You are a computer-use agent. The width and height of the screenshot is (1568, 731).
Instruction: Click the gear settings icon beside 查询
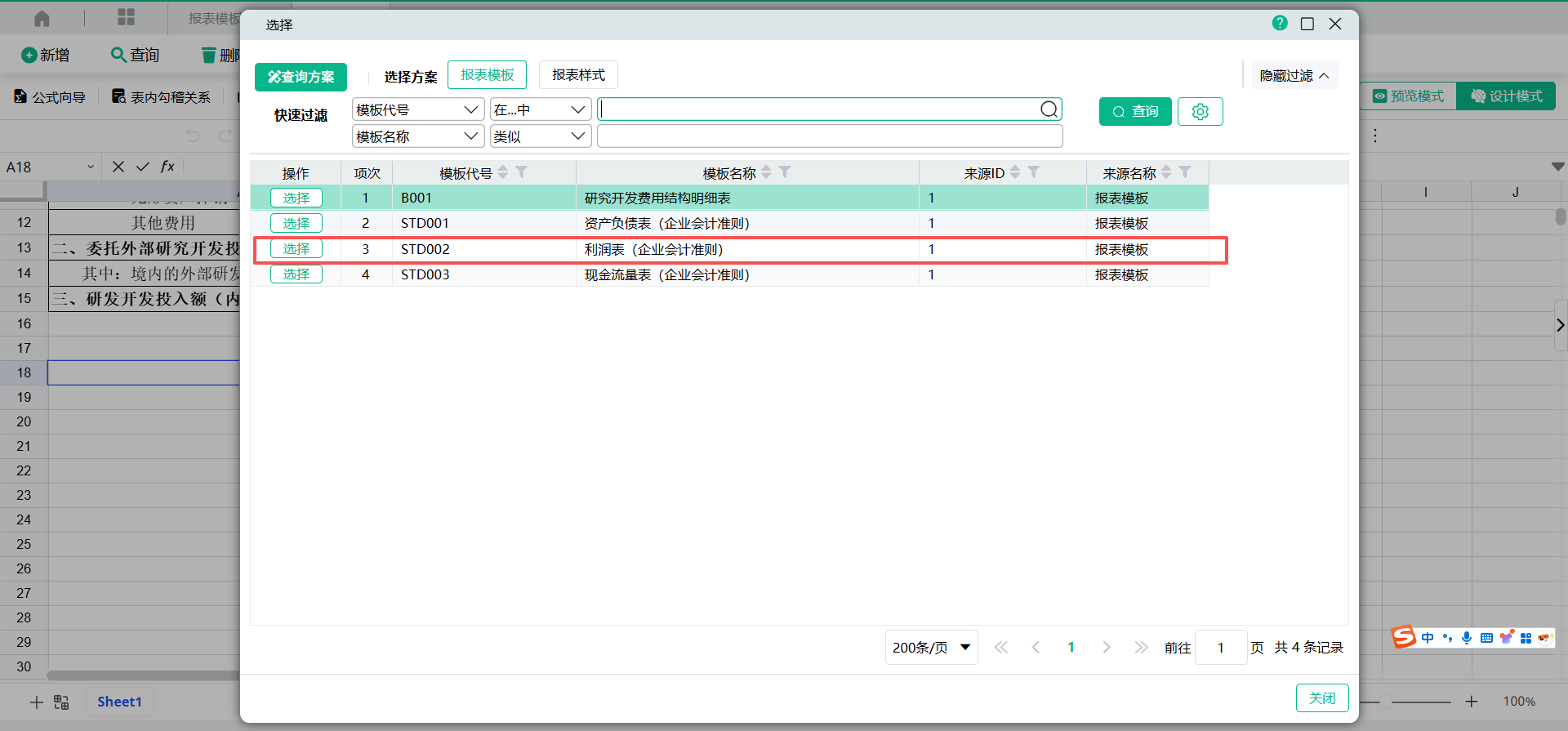[1200, 112]
